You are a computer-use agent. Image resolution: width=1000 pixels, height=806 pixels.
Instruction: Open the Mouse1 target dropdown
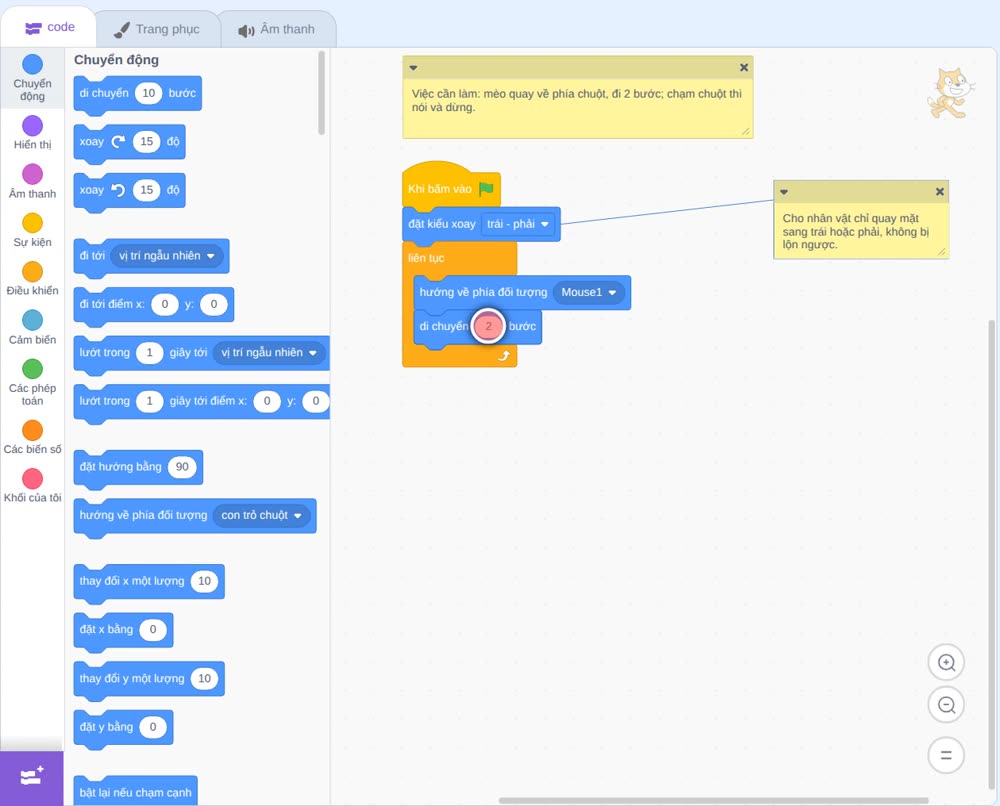[589, 292]
